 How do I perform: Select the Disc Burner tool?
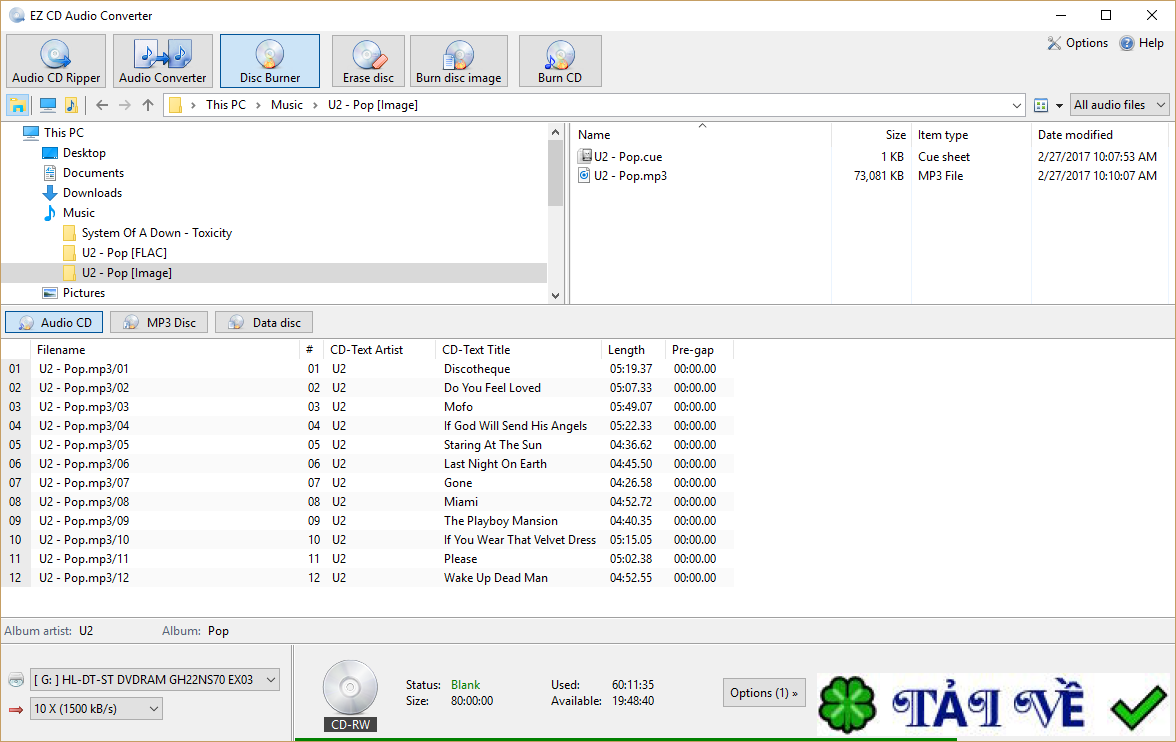tap(269, 61)
